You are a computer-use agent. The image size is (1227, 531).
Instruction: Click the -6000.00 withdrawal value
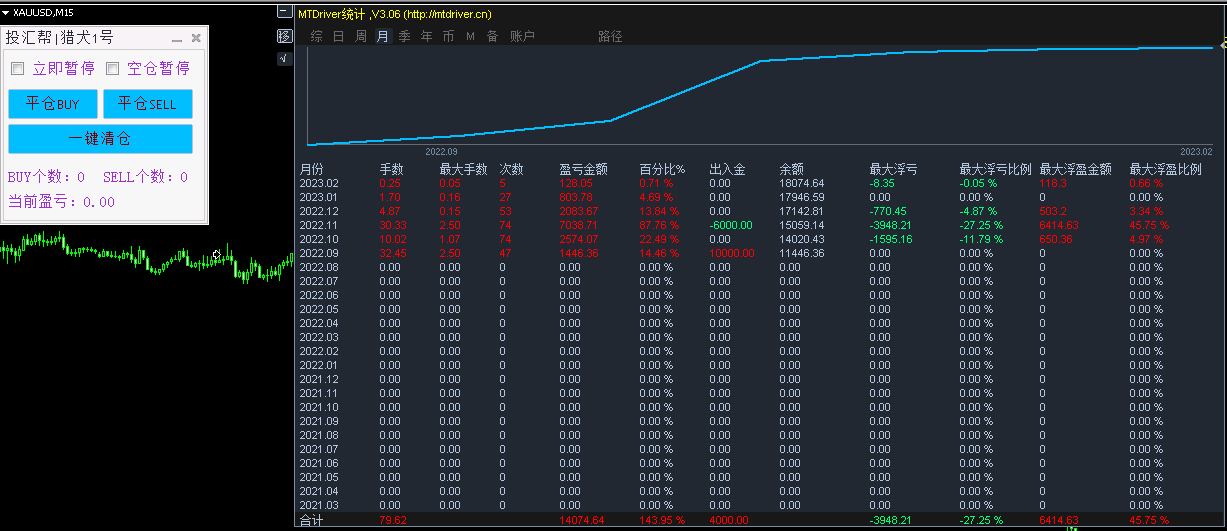pyautogui.click(x=731, y=225)
